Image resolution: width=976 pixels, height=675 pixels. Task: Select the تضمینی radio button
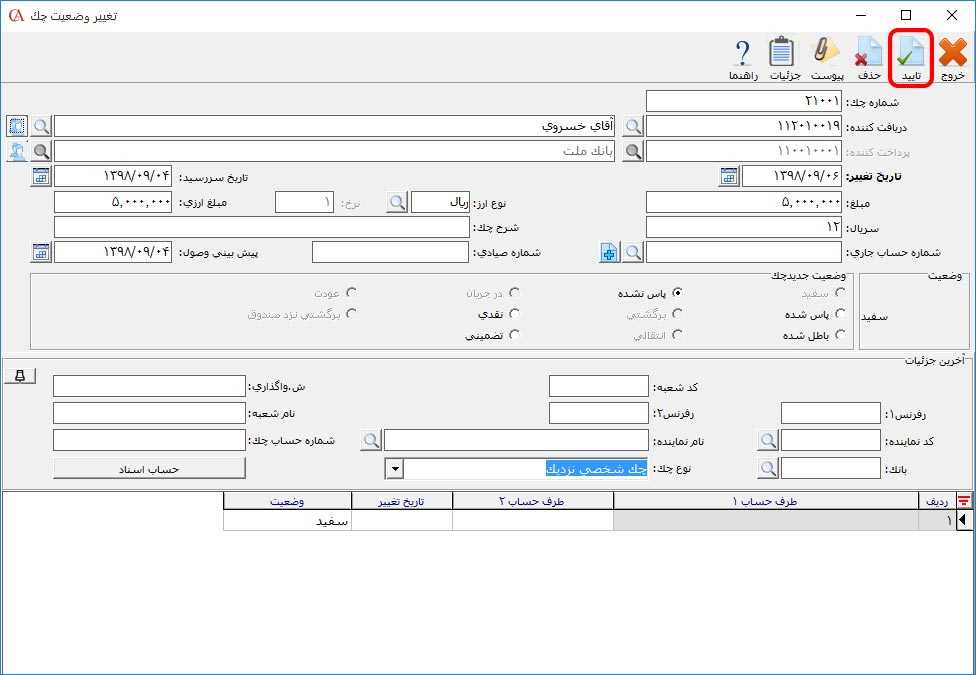pyautogui.click(x=514, y=335)
